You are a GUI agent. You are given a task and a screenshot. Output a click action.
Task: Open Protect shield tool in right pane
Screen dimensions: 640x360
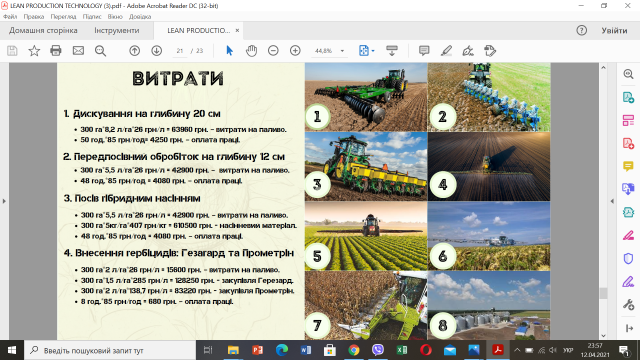pos(628,258)
